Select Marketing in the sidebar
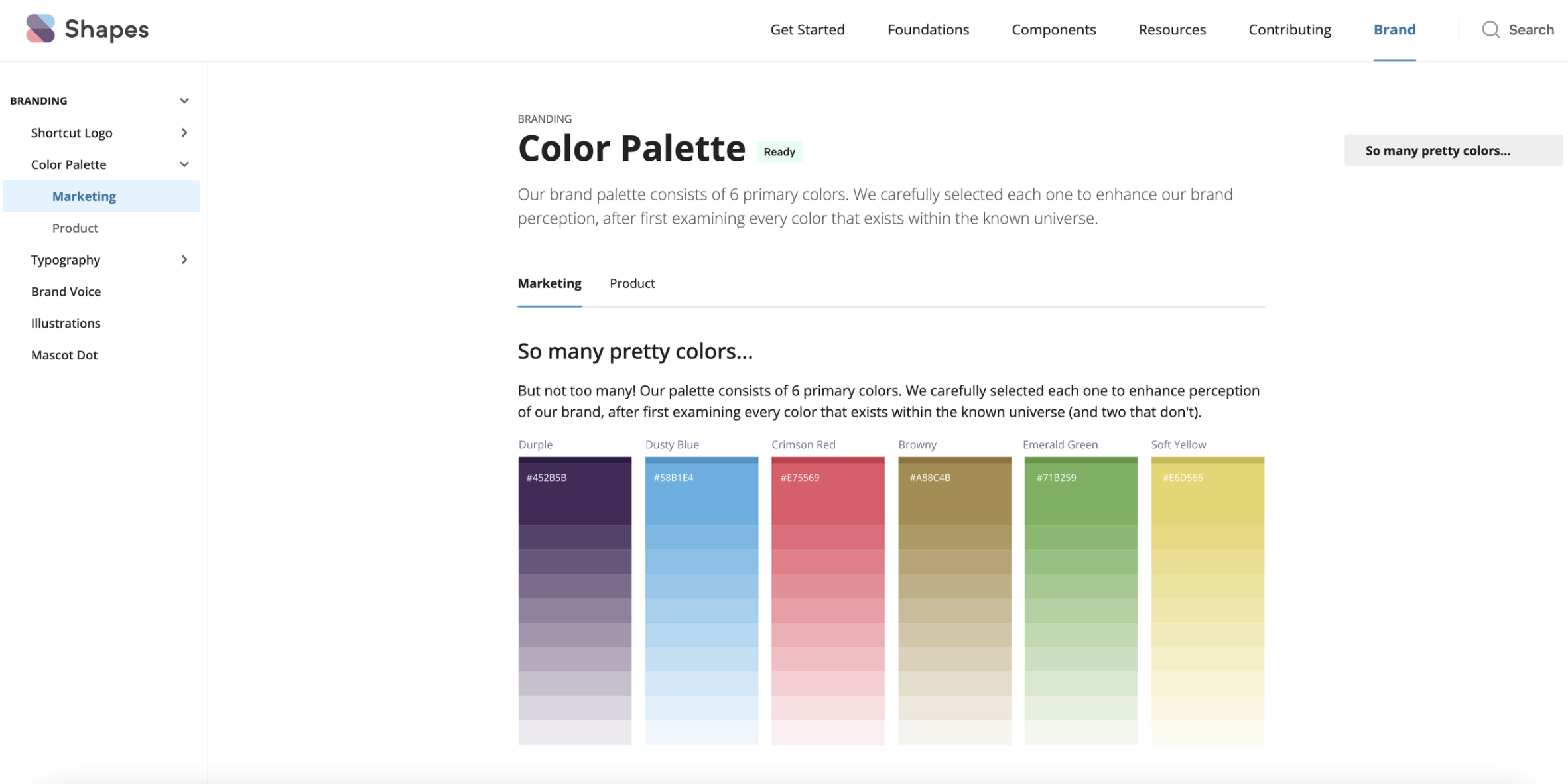Viewport: 1568px width, 784px height. point(84,196)
